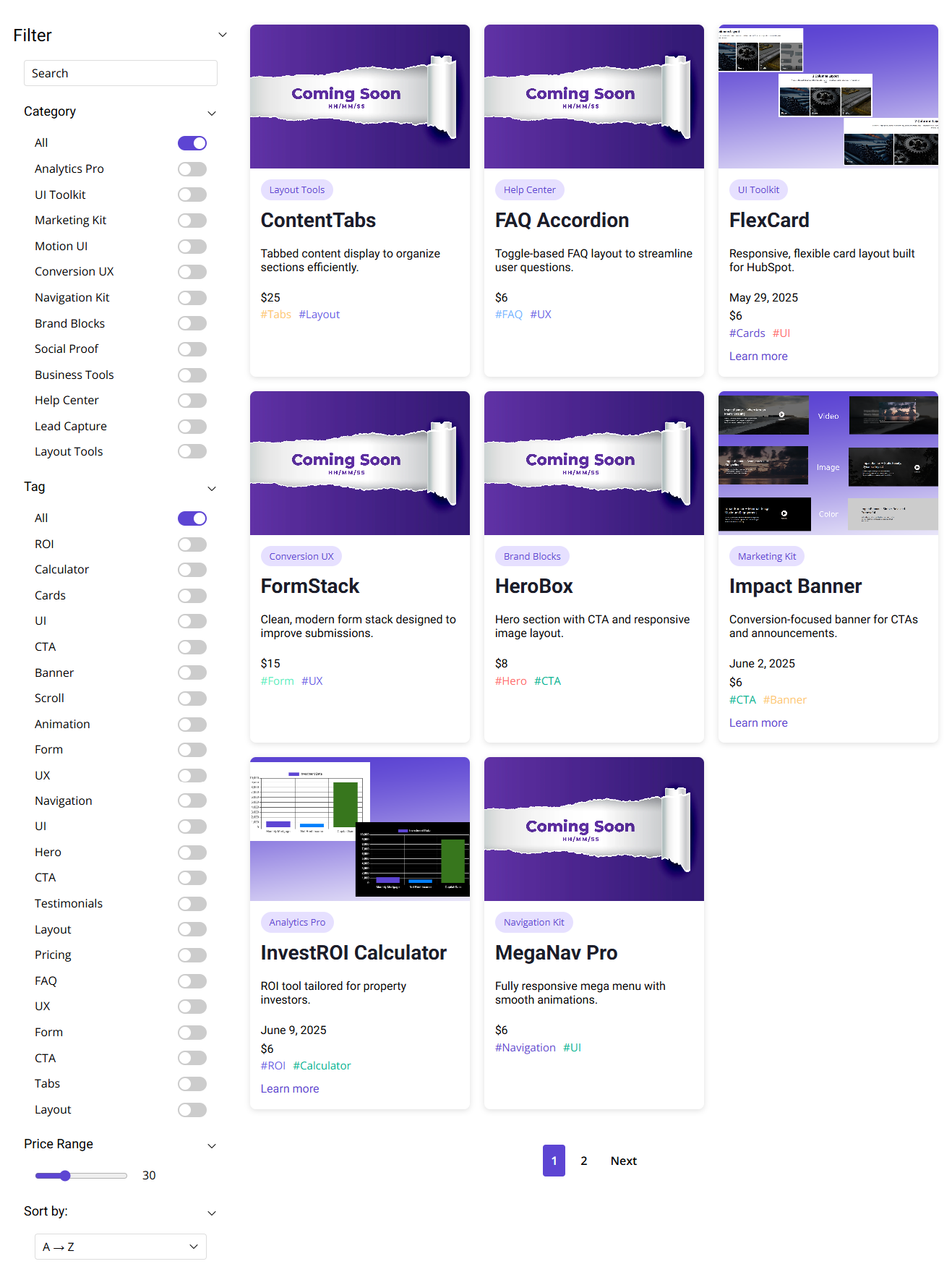This screenshot has height=1277, width=952.
Task: Select the Layout Tools badge on ContentTabs
Action: [296, 190]
